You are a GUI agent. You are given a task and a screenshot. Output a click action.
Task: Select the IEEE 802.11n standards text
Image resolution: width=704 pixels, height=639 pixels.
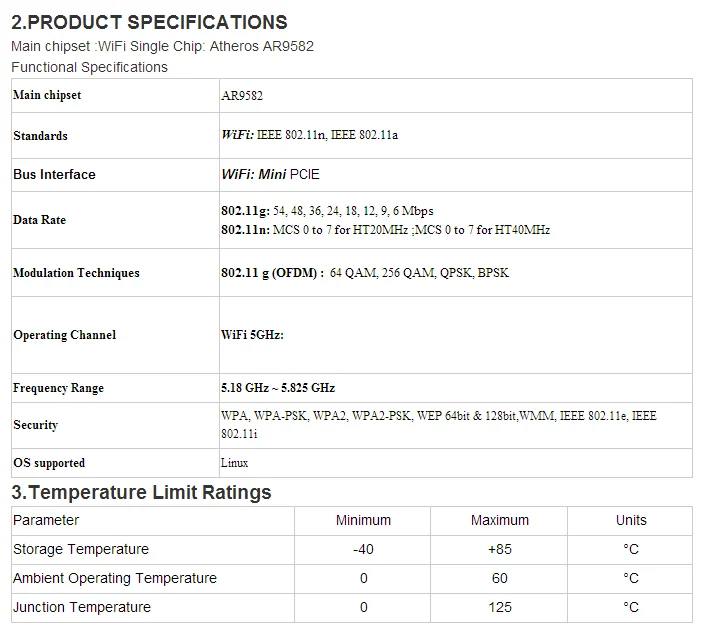click(292, 135)
